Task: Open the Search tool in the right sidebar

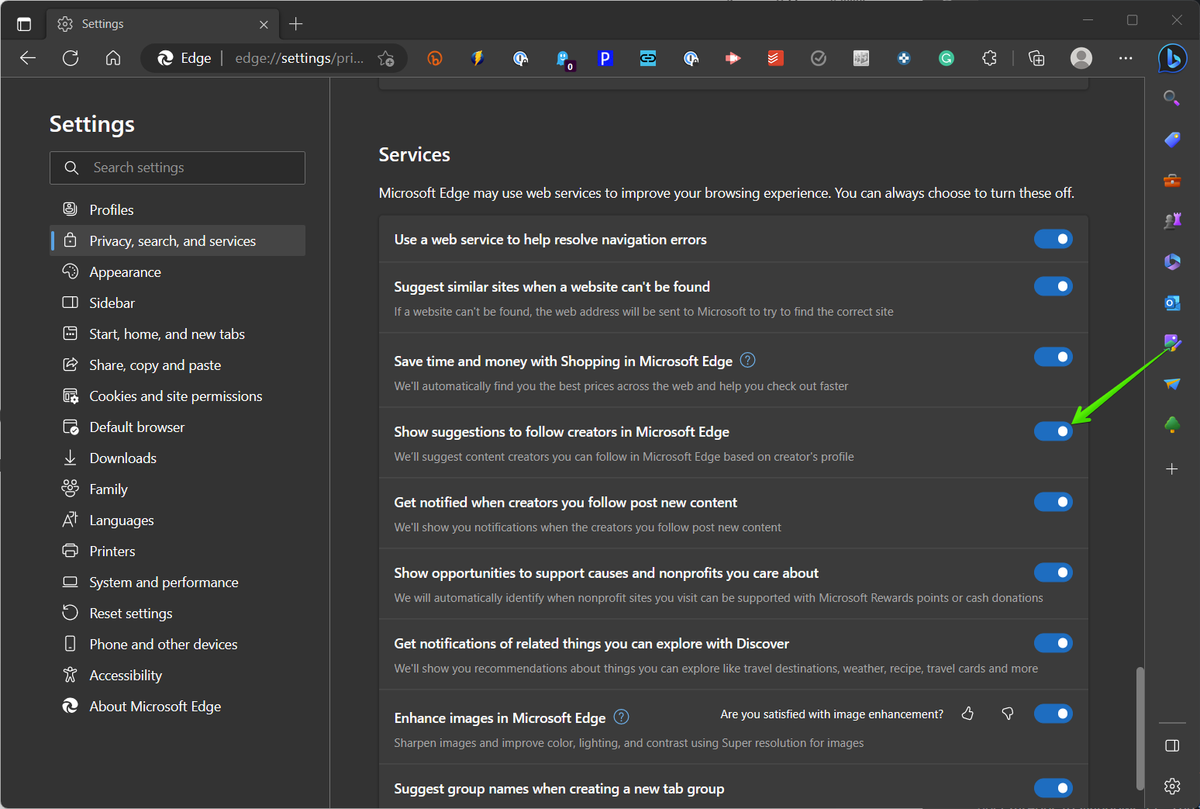Action: [1171, 98]
